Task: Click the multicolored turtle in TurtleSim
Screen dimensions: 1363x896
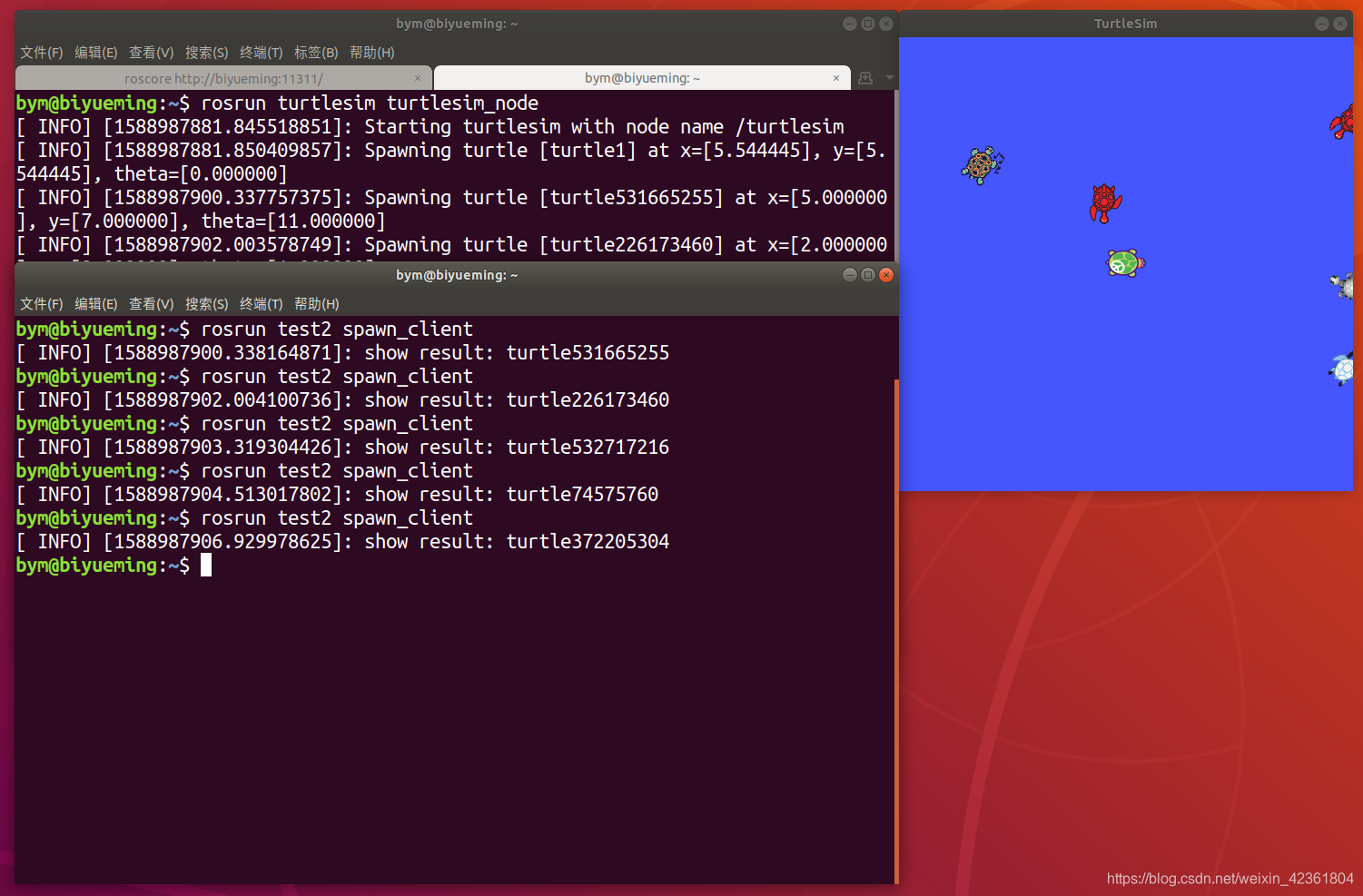Action: 983,165
